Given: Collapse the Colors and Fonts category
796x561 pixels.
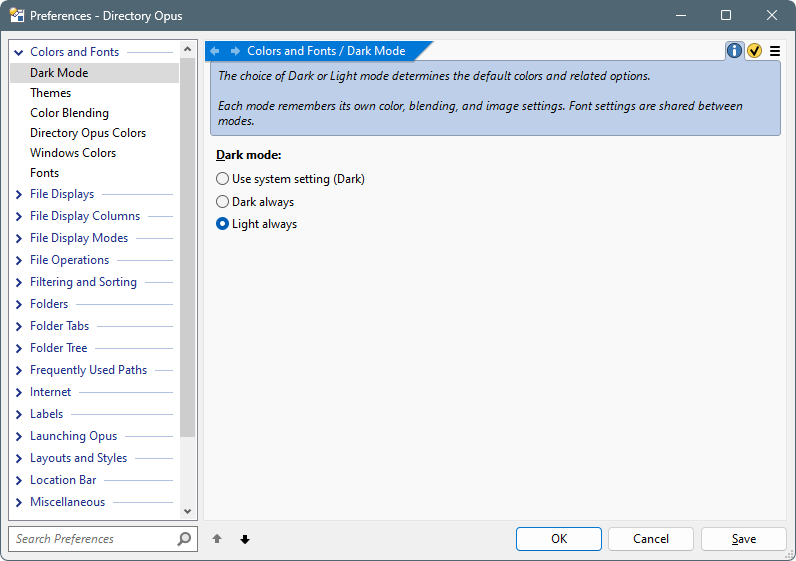Looking at the screenshot, I should point(19,52).
